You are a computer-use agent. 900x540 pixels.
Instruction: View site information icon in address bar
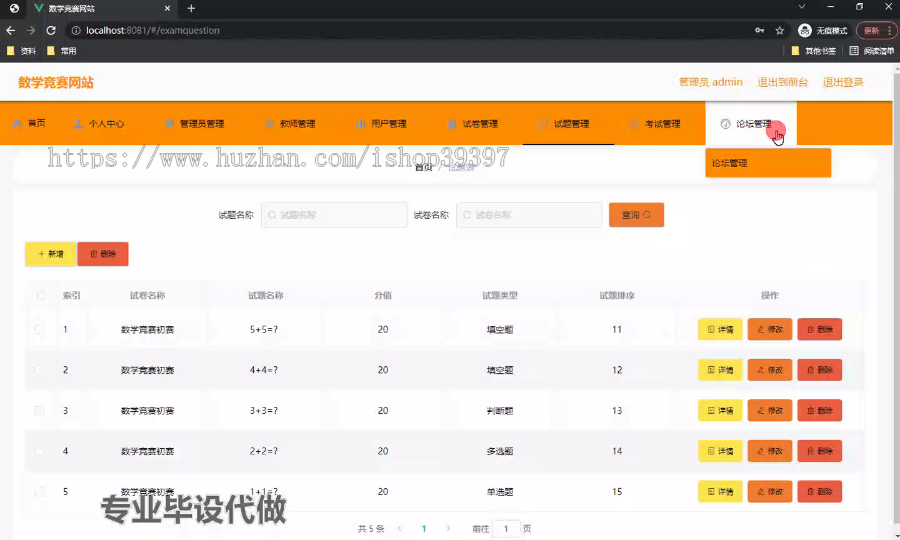(76, 30)
